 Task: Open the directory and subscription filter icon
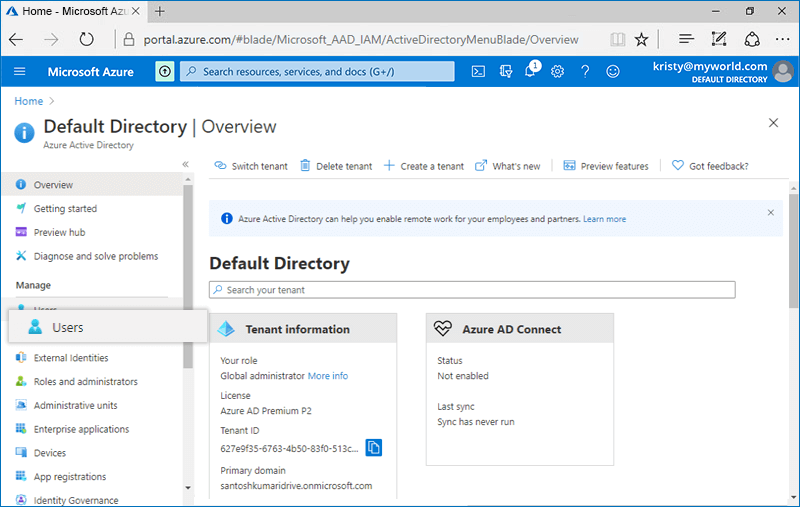click(x=505, y=72)
